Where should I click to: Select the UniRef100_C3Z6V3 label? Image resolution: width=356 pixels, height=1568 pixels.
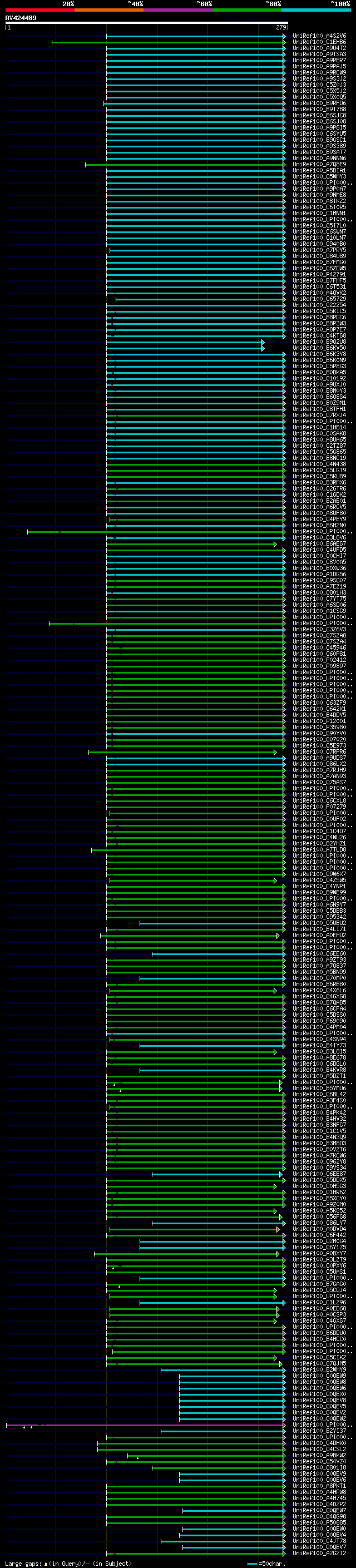coord(319,630)
